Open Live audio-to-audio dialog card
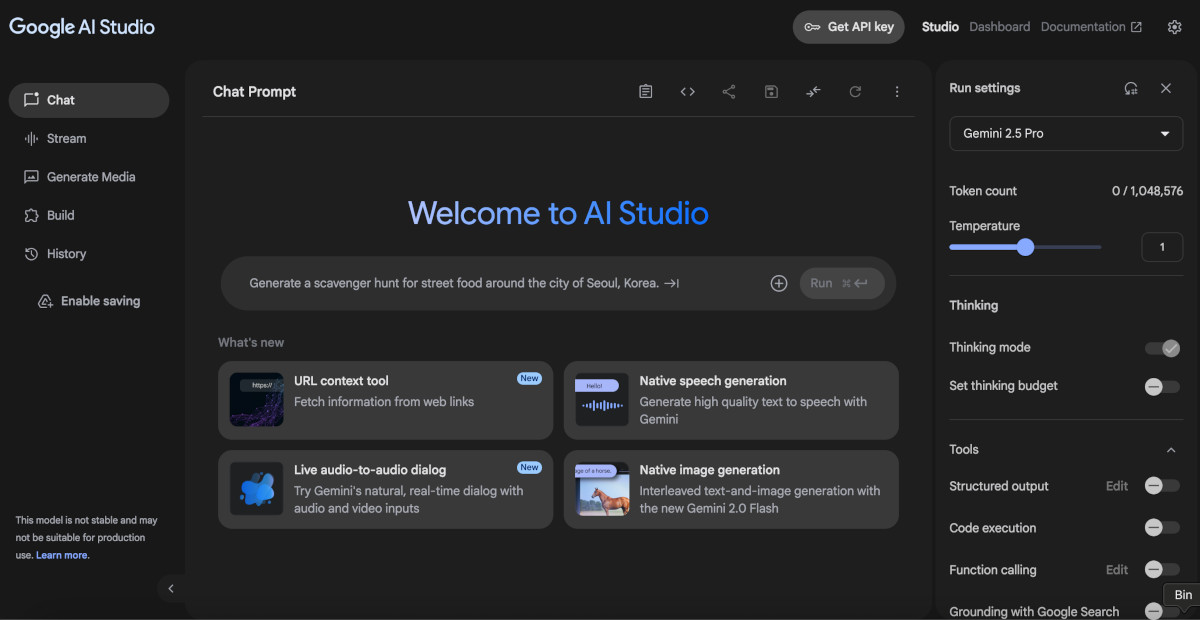 pyautogui.click(x=385, y=489)
